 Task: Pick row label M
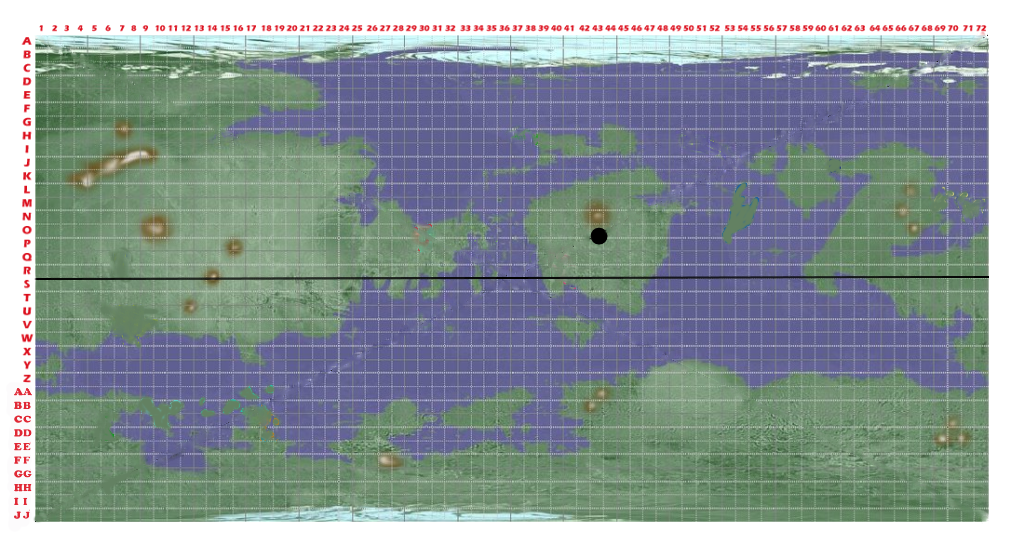26,203
